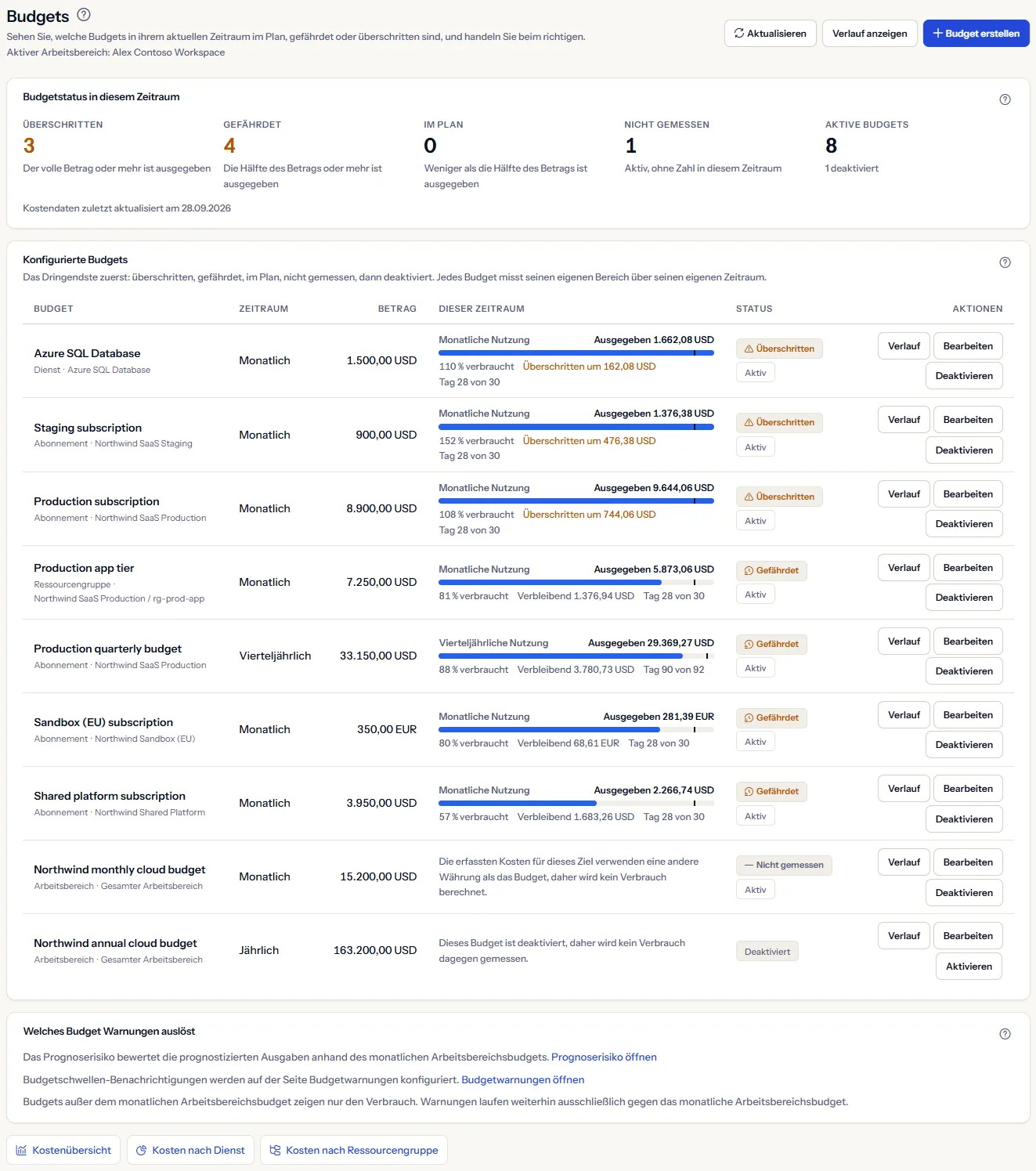Deactivate the Azure SQL Database budget
The width and height of the screenshot is (1036, 1171).
click(964, 376)
